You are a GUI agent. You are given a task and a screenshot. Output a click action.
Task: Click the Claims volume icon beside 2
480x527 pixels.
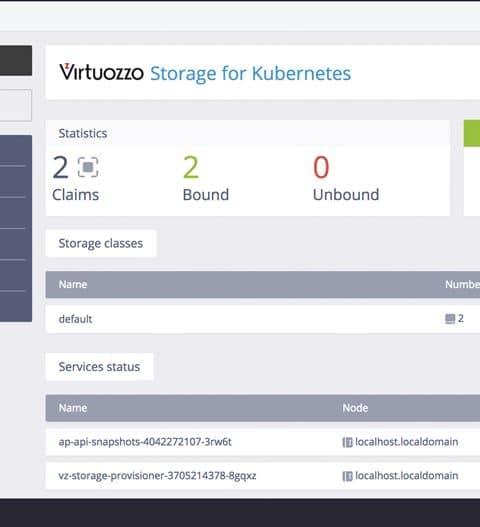88,167
